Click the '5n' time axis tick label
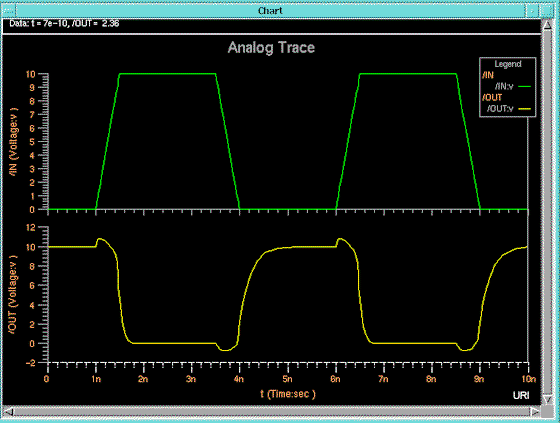Viewport: 560px width, 423px height. [287, 379]
